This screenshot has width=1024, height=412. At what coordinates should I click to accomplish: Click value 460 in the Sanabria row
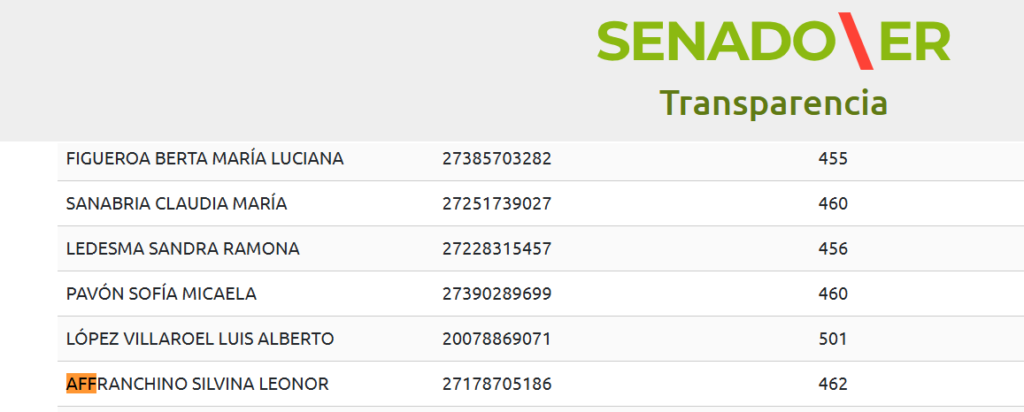pyautogui.click(x=832, y=203)
